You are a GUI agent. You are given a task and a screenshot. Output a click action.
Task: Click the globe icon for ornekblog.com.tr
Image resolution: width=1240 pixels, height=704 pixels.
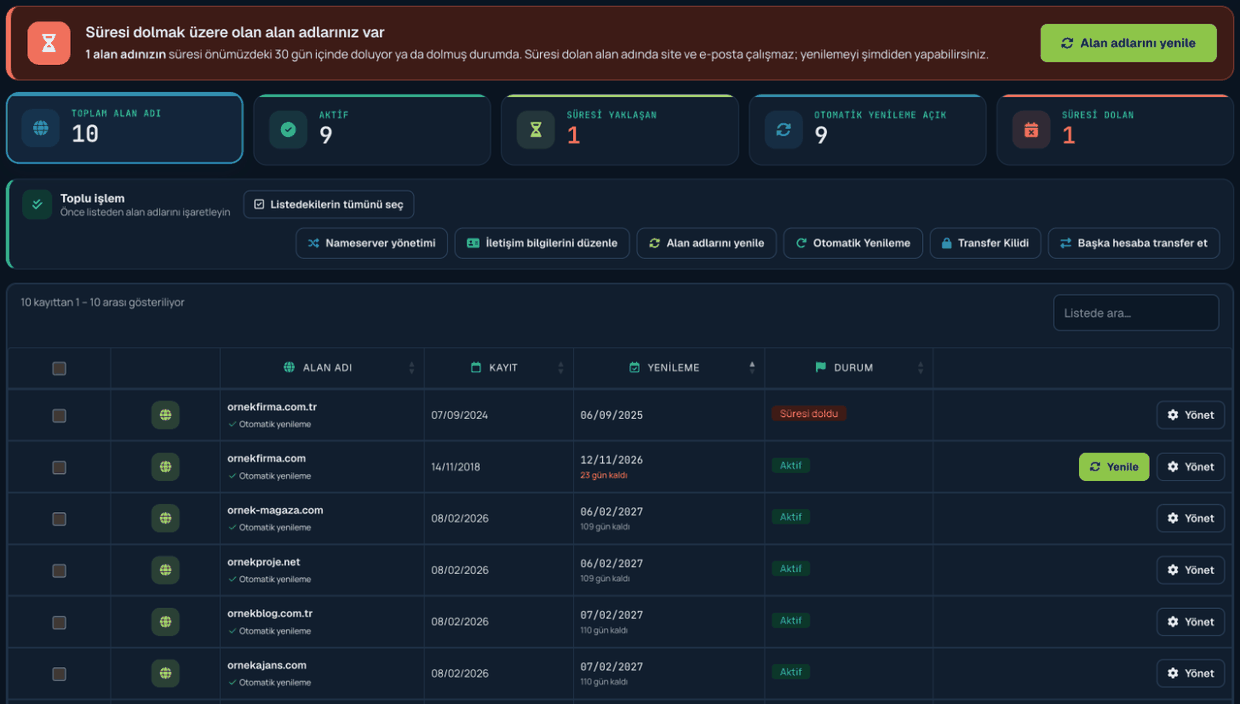tap(165, 622)
